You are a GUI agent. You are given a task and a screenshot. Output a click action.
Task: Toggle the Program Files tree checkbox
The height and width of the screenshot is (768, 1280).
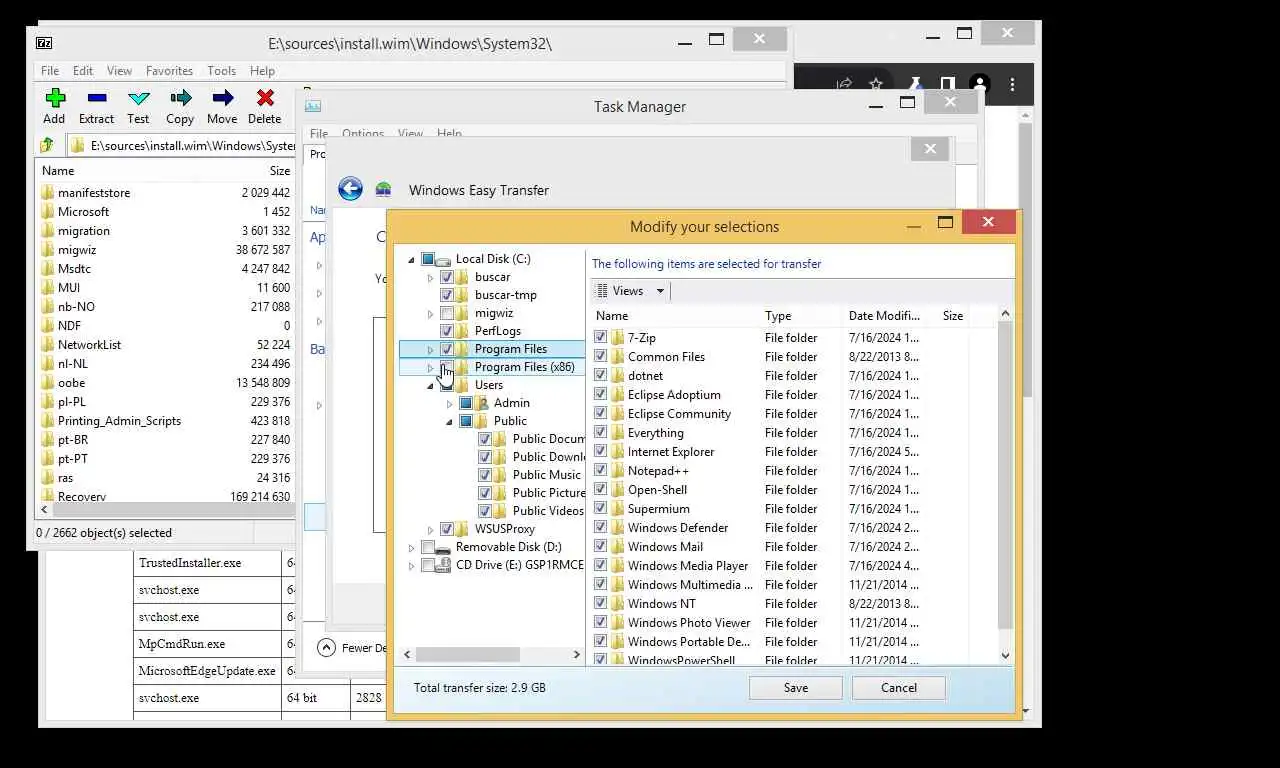(447, 349)
